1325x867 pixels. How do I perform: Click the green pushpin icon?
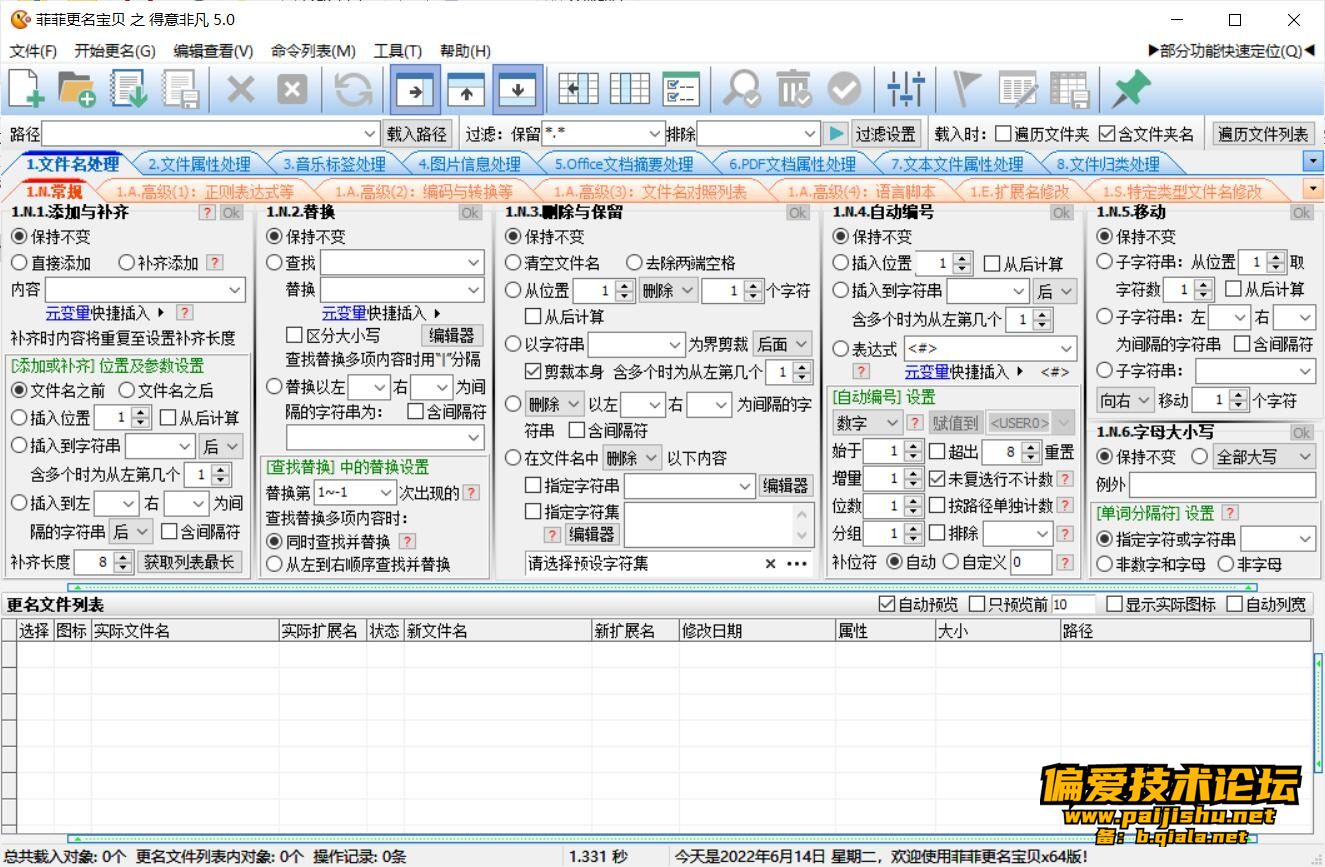tap(1130, 90)
